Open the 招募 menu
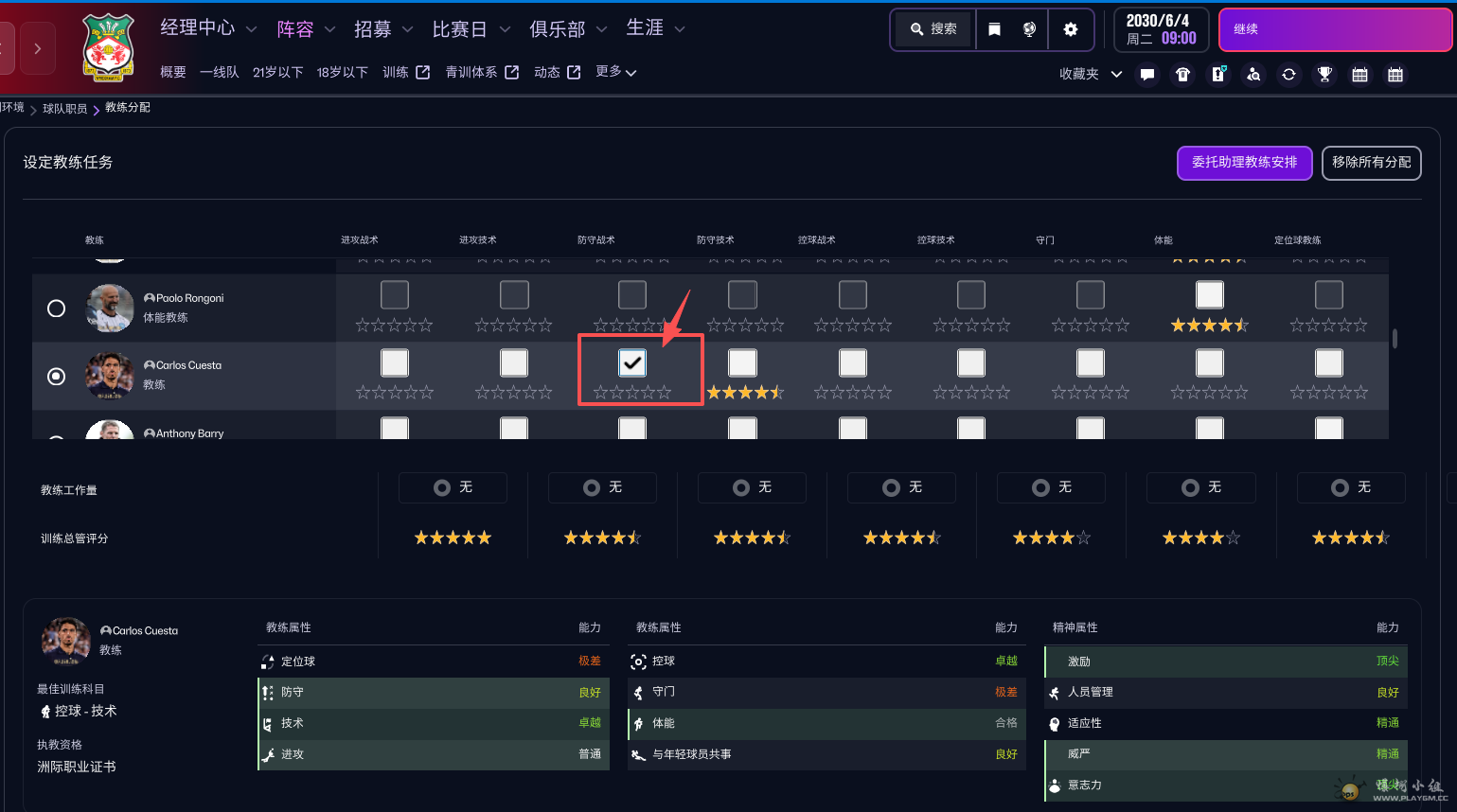 coord(382,29)
